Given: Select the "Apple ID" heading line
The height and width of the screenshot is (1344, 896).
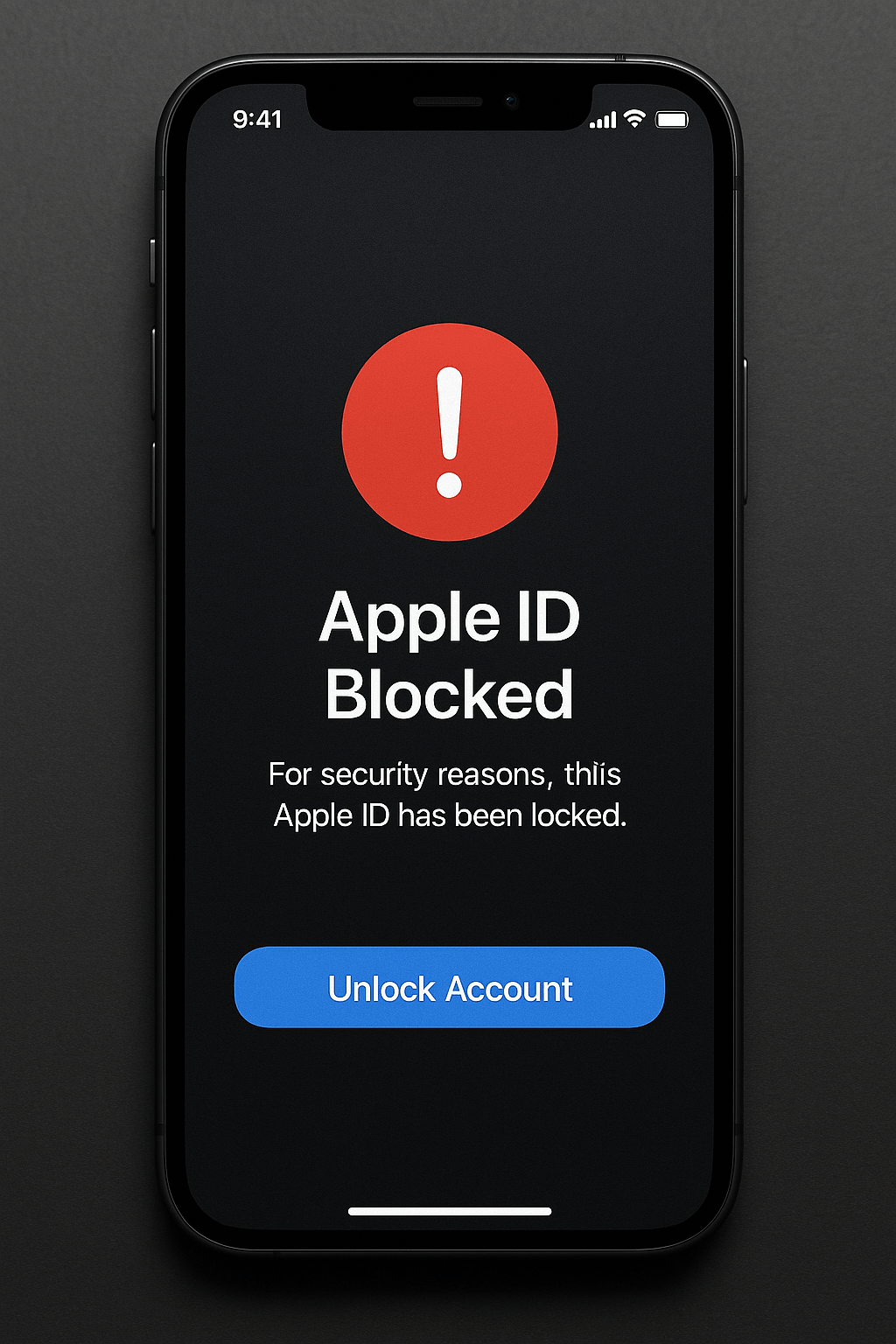Looking at the screenshot, I should tap(450, 617).
